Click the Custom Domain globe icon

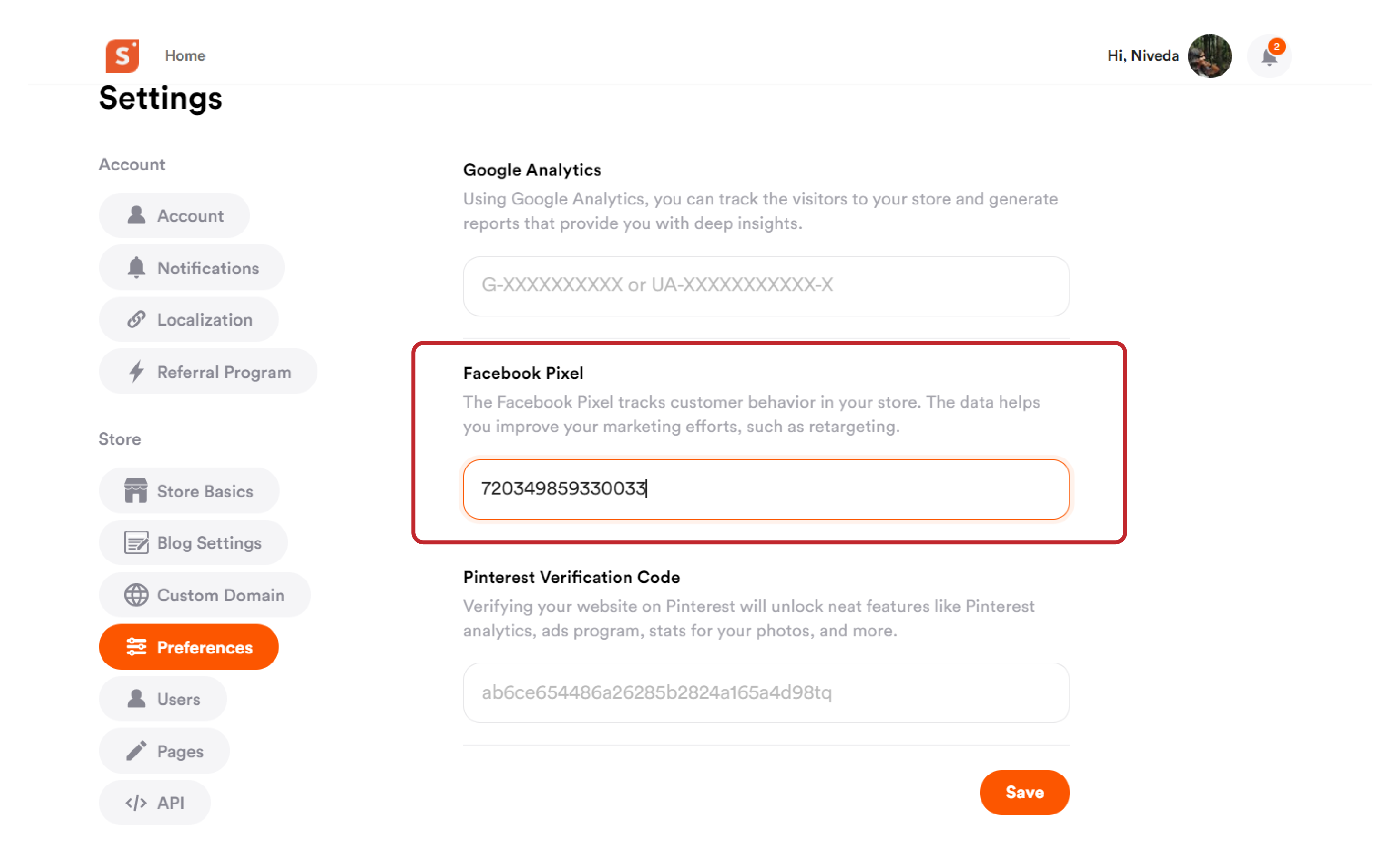click(x=136, y=595)
